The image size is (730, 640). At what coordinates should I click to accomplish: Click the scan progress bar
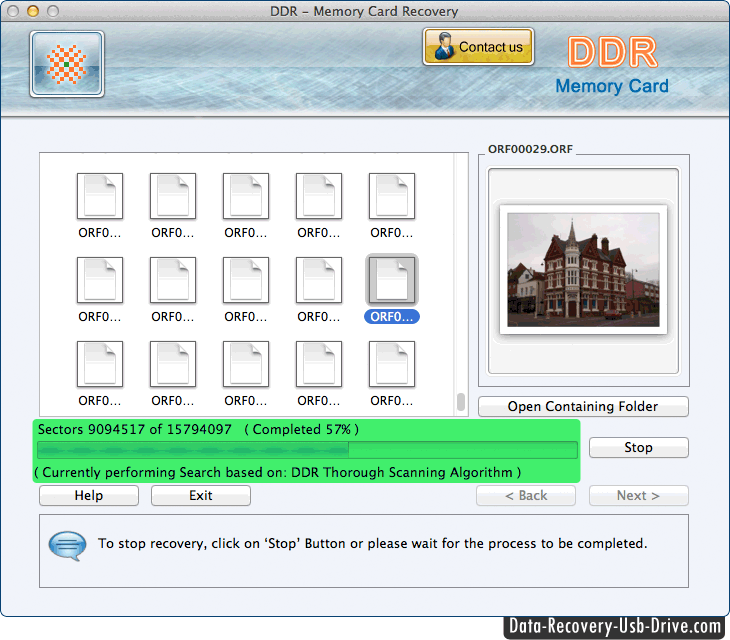click(307, 450)
